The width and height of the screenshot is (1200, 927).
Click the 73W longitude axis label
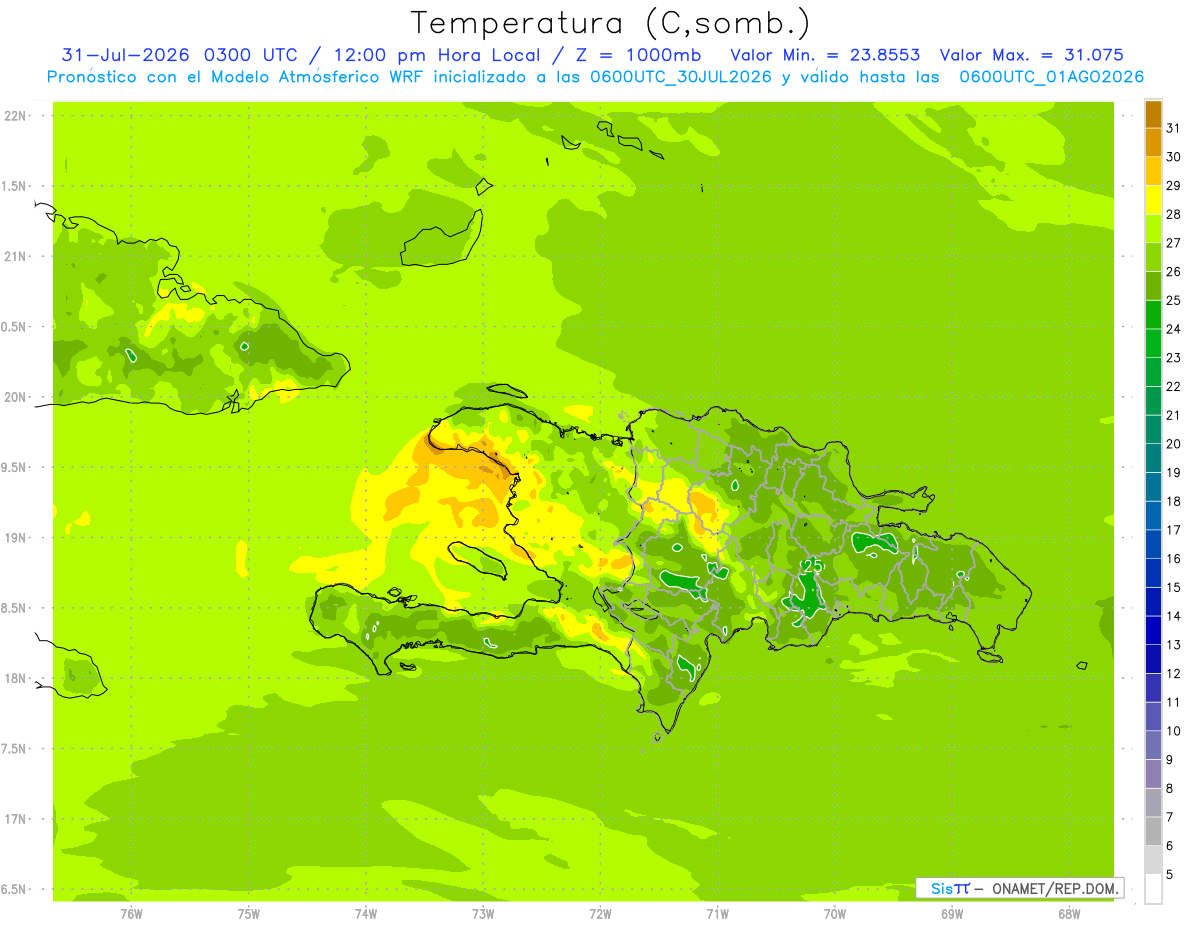tap(483, 914)
